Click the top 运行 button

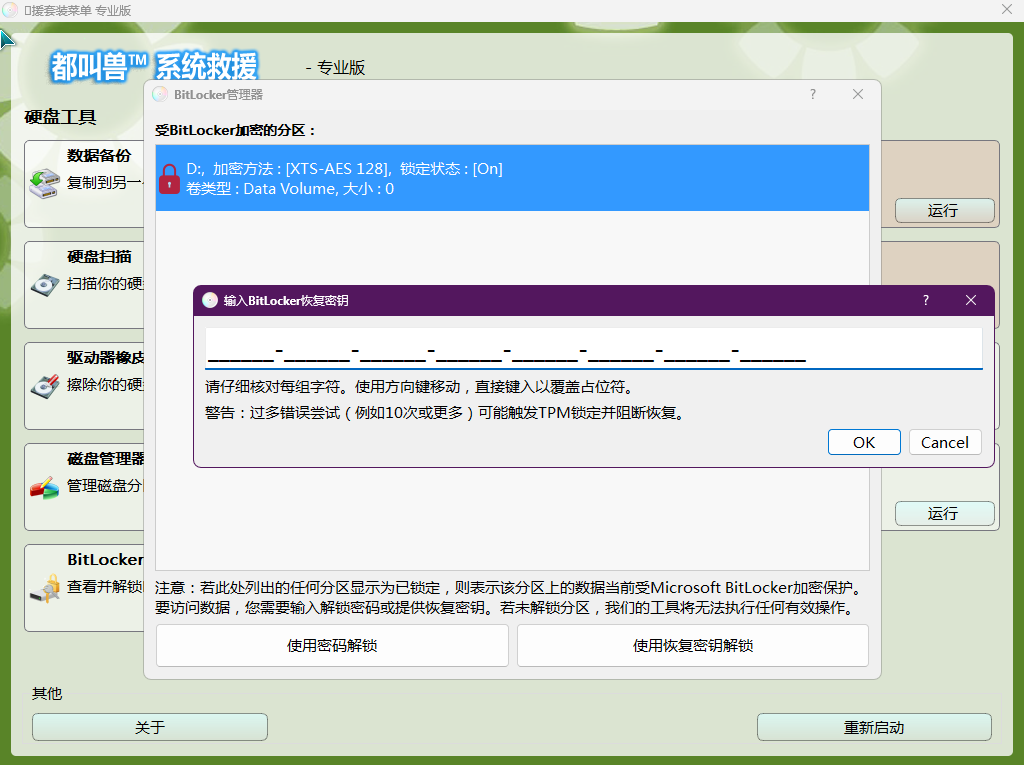pyautogui.click(x=944, y=210)
